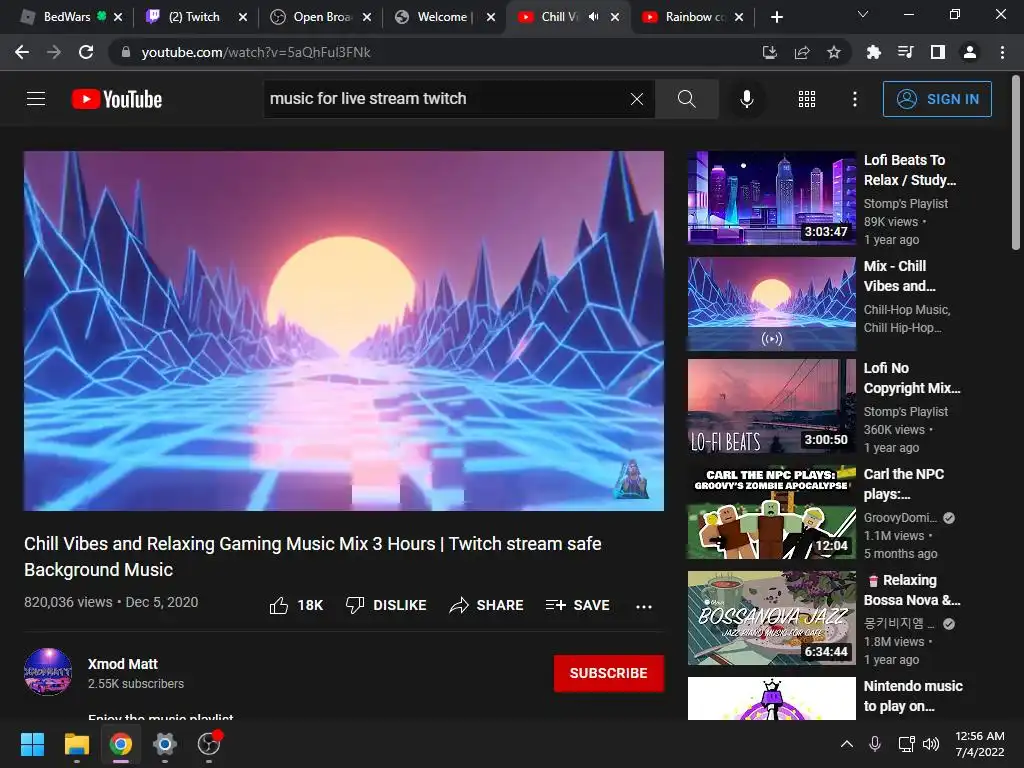Show hidden tray icons chevron

(x=846, y=744)
